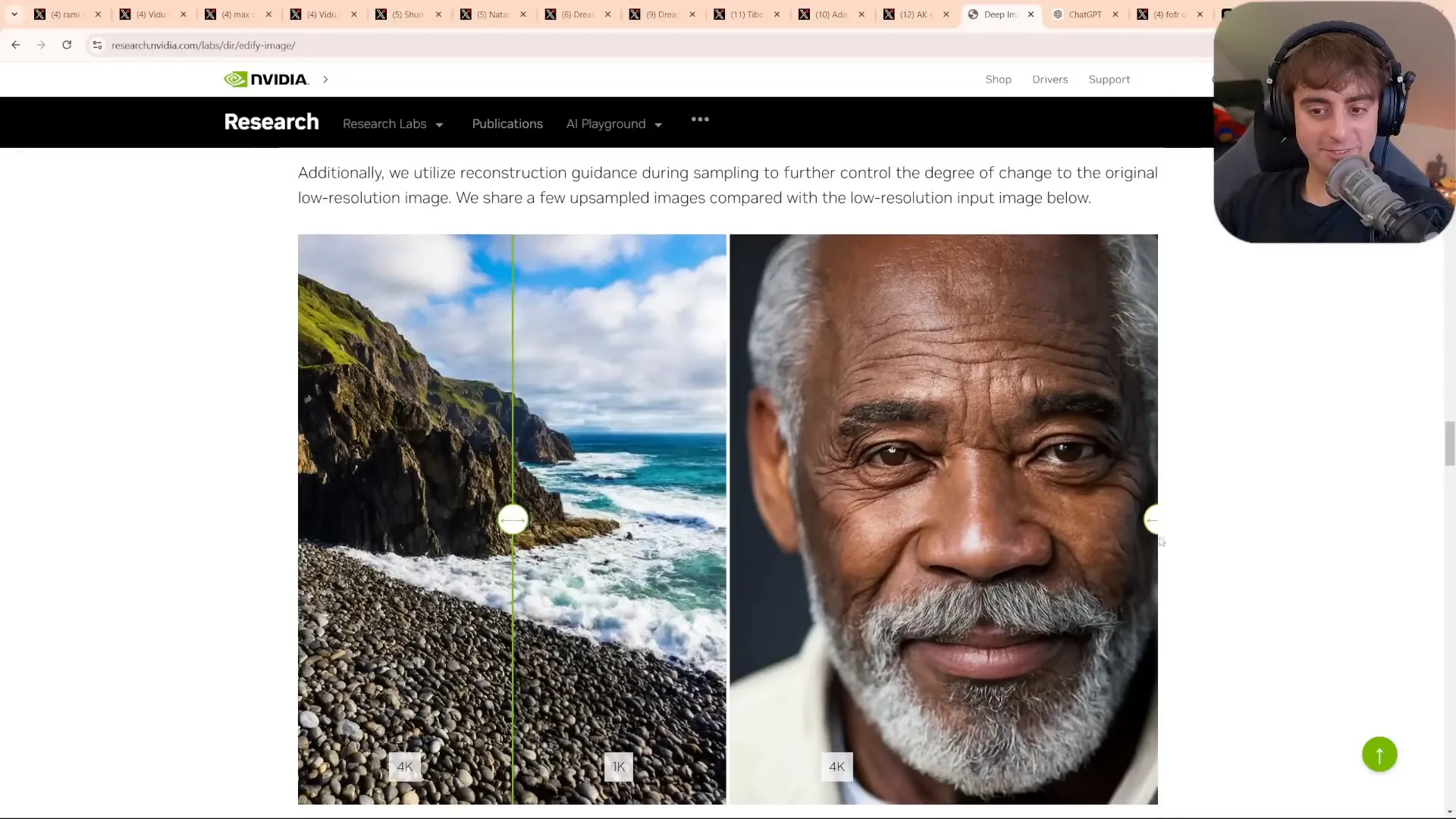
Task: Go back using the browser back arrow
Action: point(15,45)
